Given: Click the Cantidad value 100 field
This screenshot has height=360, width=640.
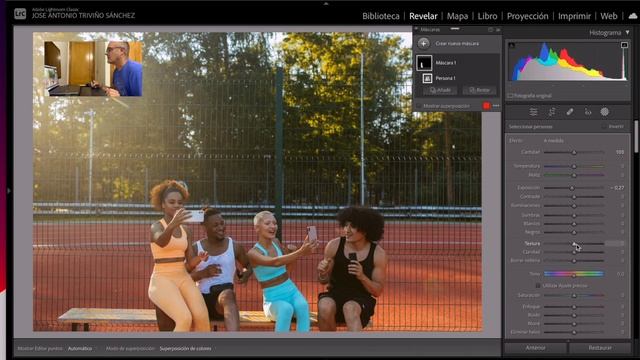Looking at the screenshot, I should point(620,152).
